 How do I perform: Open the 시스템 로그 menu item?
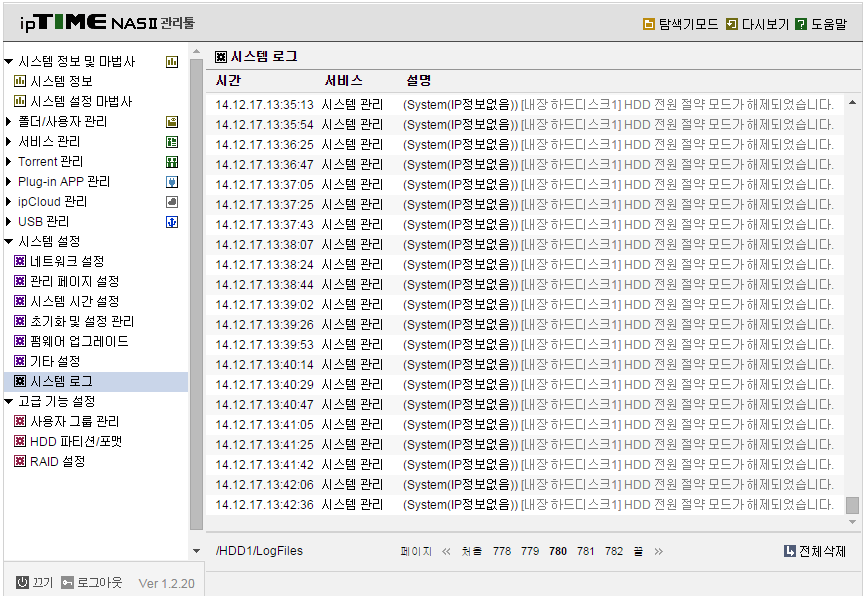[x=96, y=382]
